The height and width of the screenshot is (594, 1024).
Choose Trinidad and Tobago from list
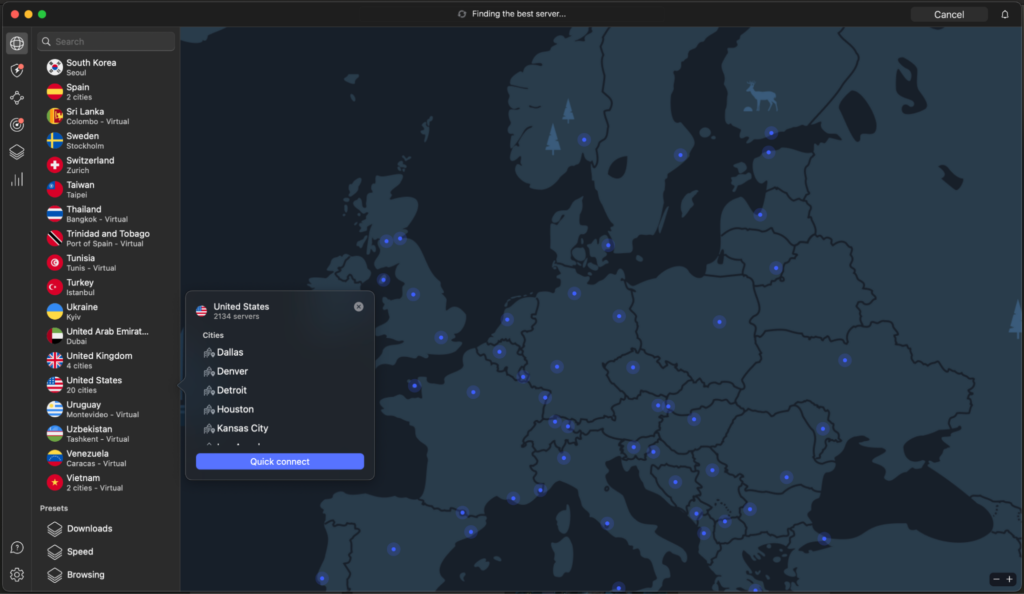point(108,238)
